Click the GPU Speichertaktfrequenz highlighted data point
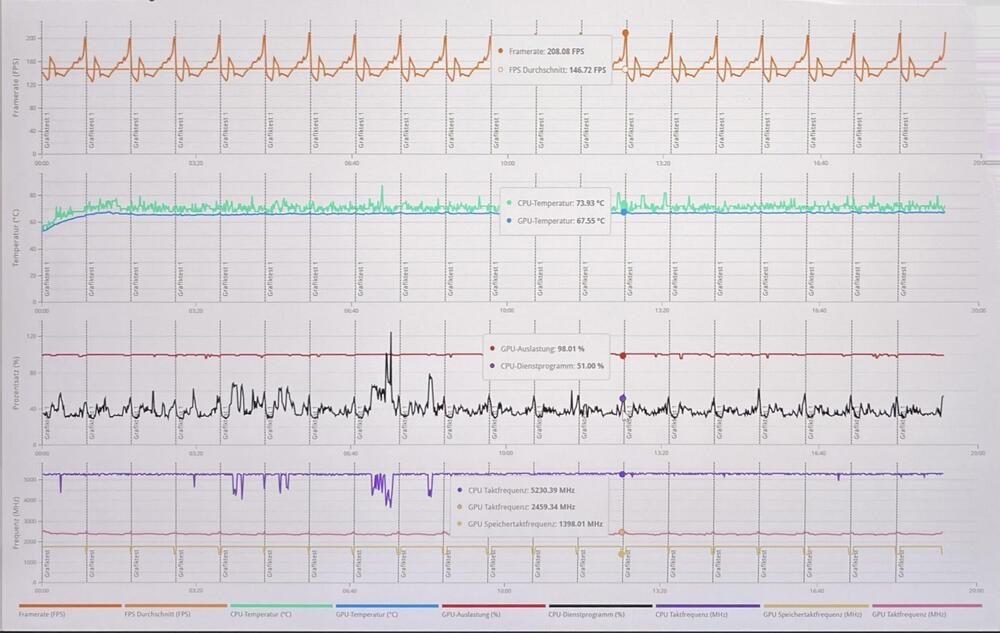Viewport: 1000px width, 633px height. [x=622, y=553]
